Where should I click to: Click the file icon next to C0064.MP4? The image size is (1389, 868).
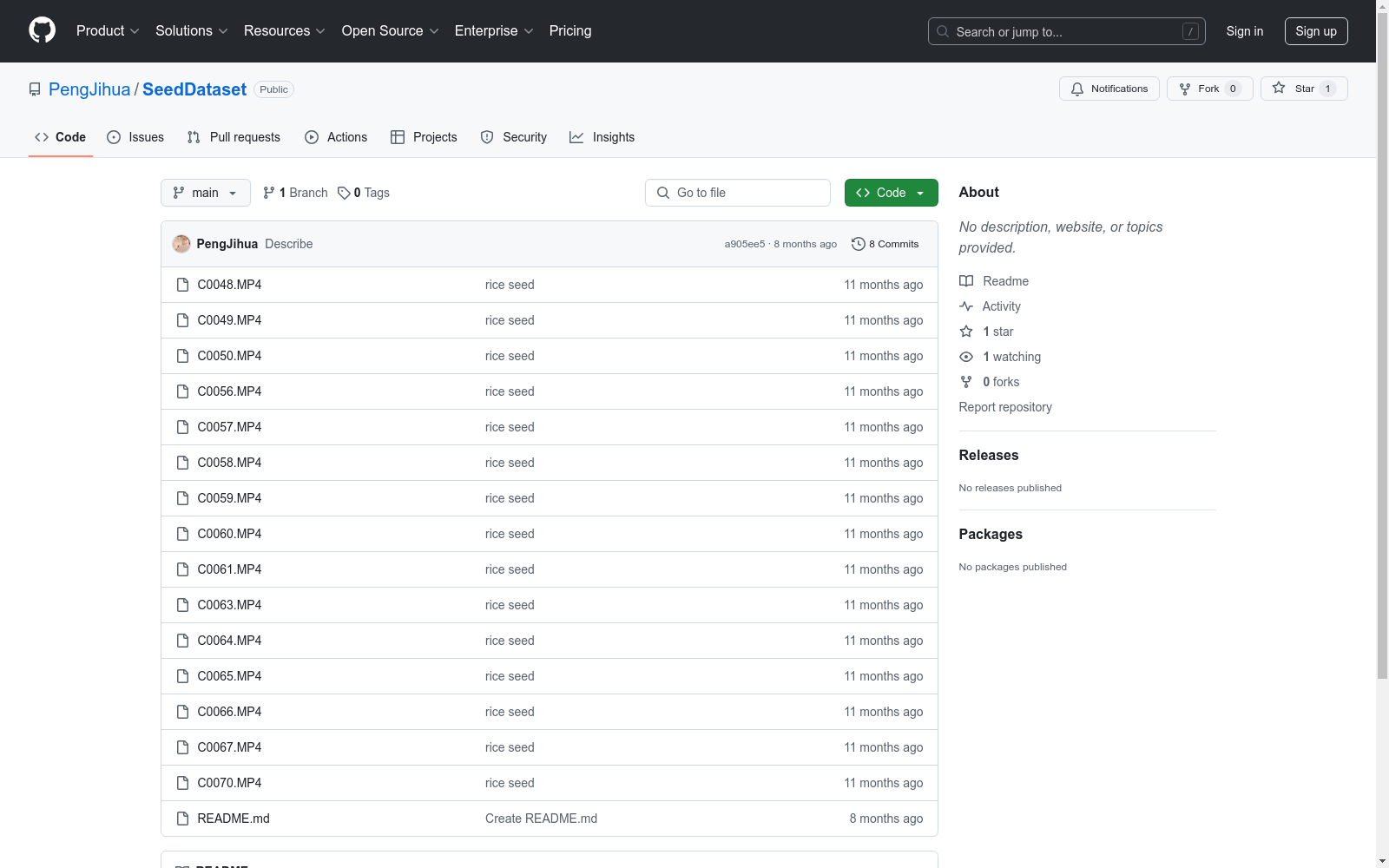click(x=182, y=641)
